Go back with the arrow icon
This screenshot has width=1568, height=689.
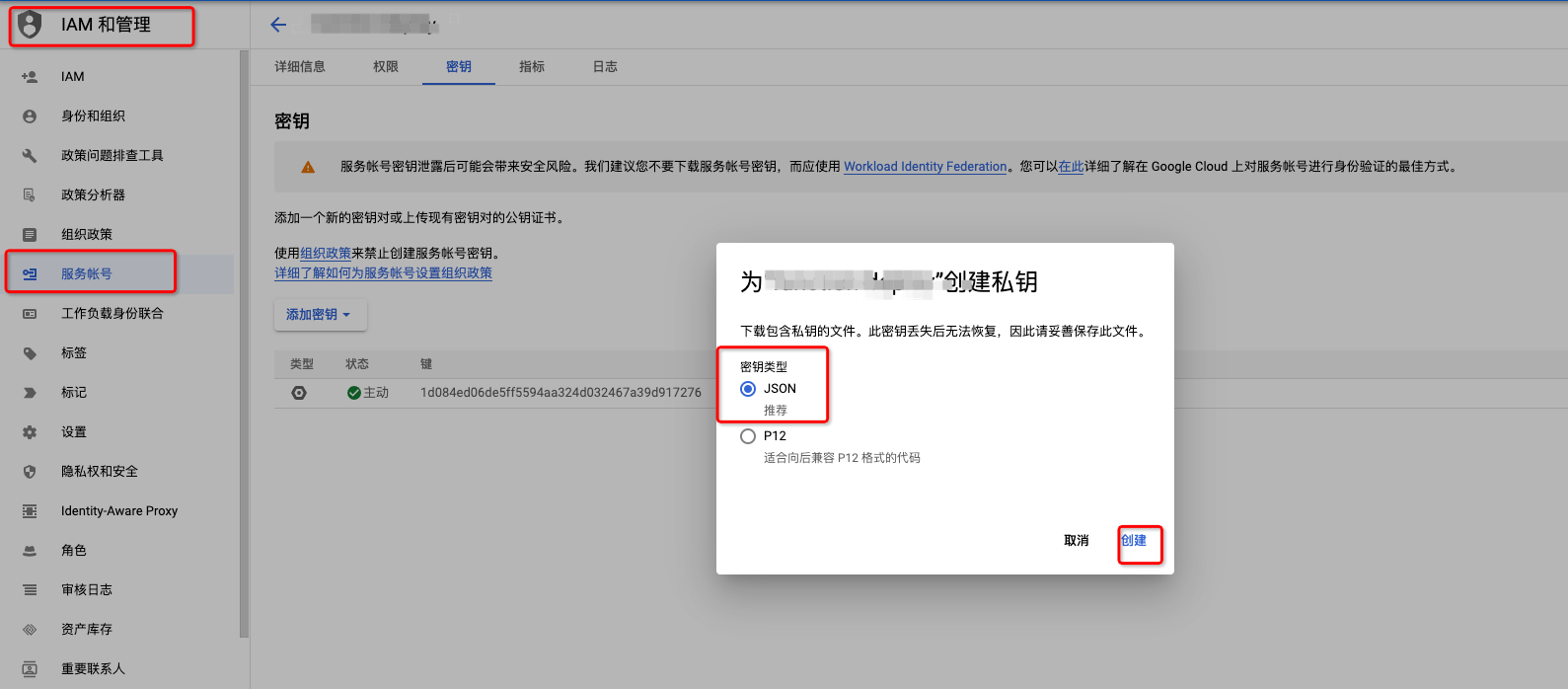(x=278, y=25)
